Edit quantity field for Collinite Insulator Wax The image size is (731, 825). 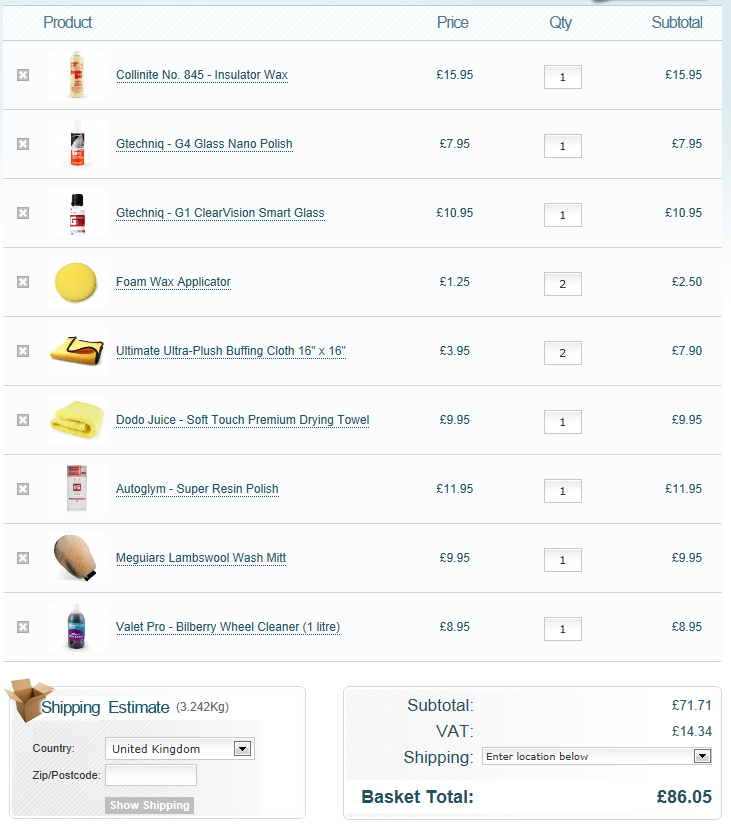click(x=563, y=77)
